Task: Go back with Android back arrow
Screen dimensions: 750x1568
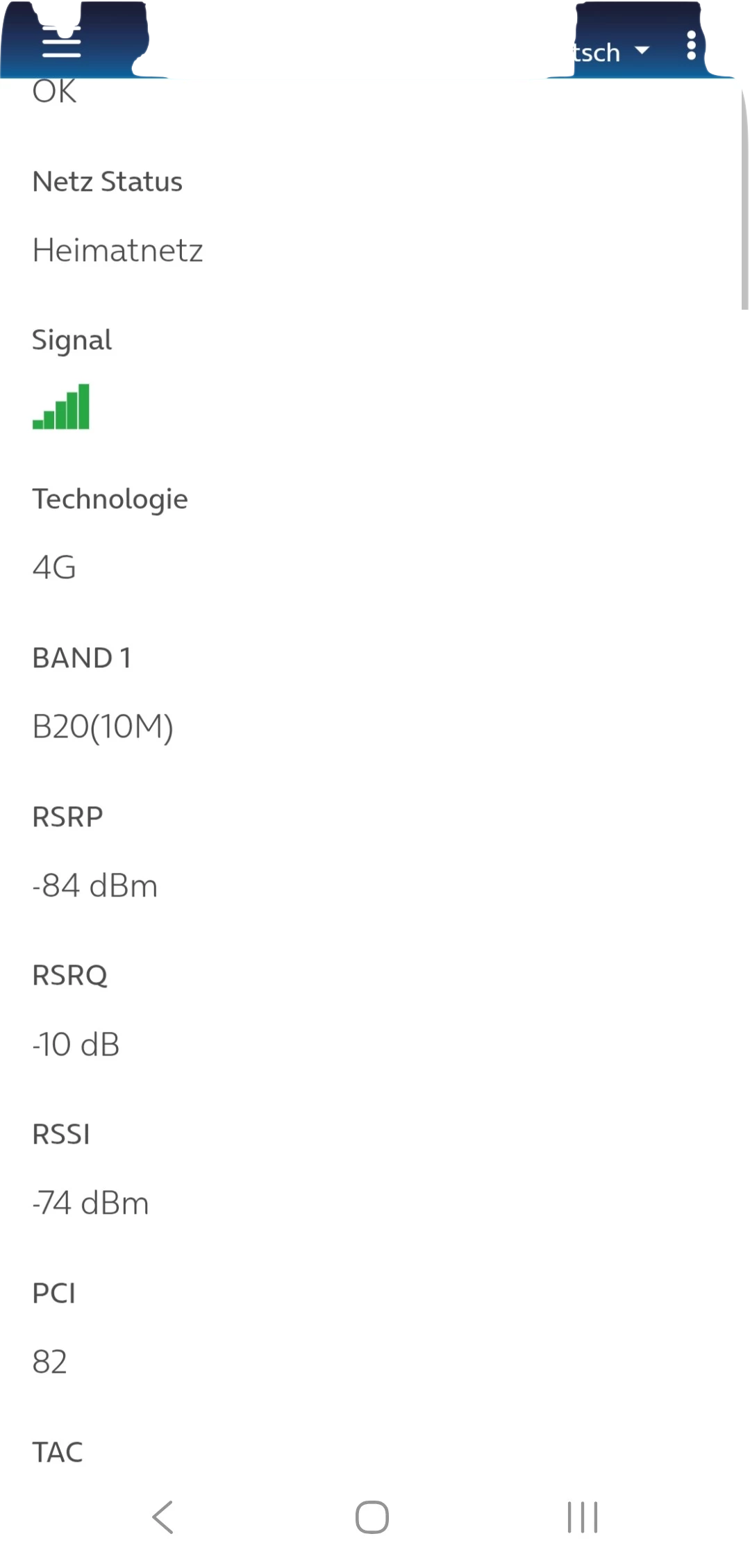Action: coord(162,1517)
